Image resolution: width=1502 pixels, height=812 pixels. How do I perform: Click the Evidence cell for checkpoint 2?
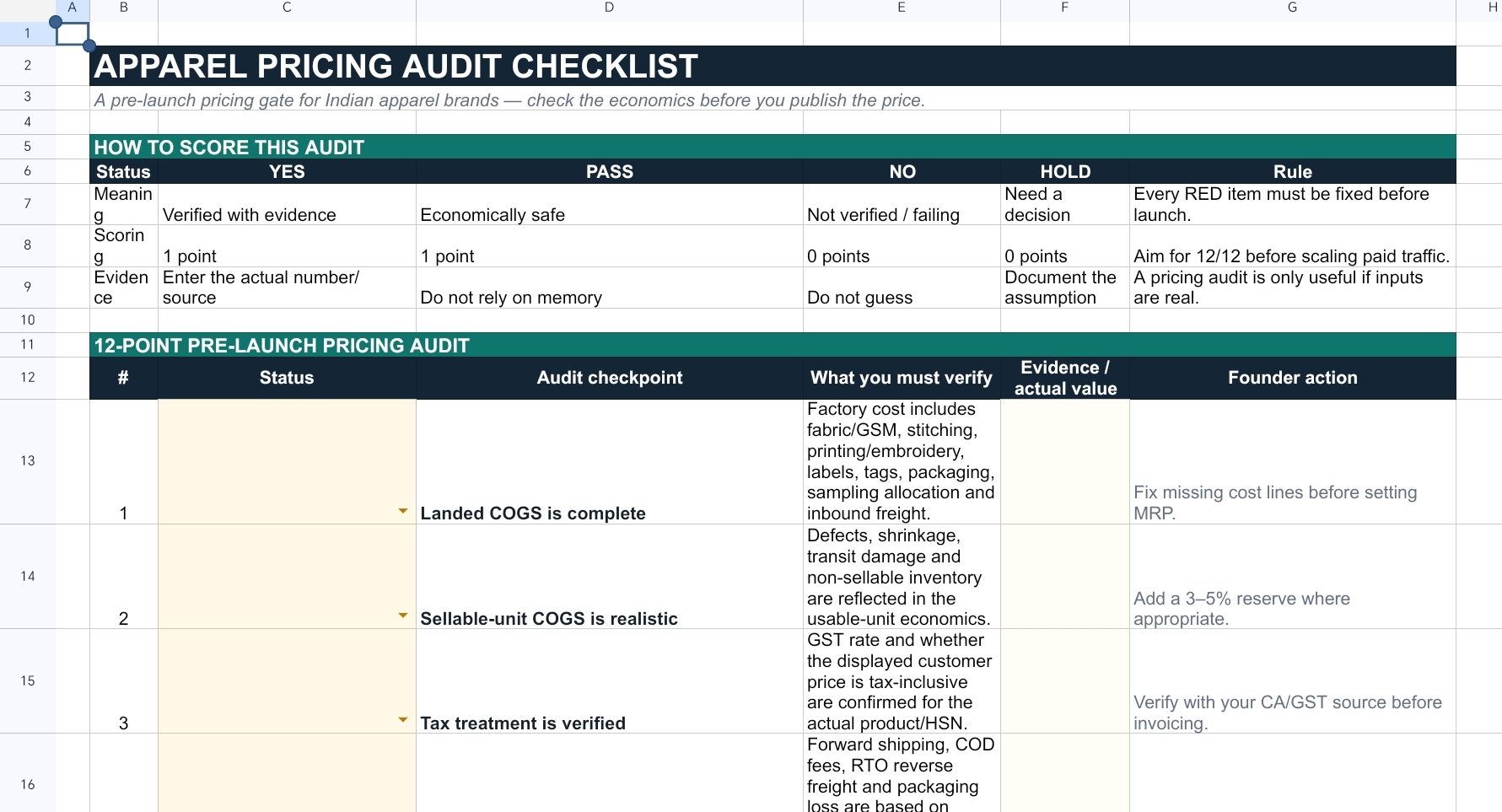1065,577
